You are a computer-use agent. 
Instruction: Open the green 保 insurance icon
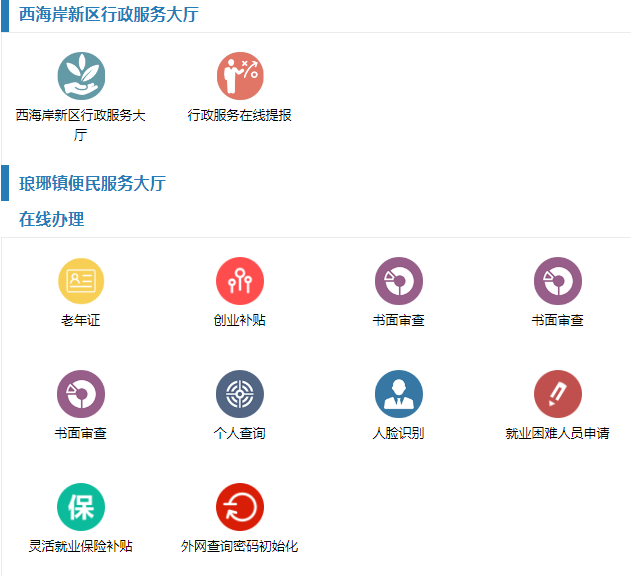(x=81, y=507)
